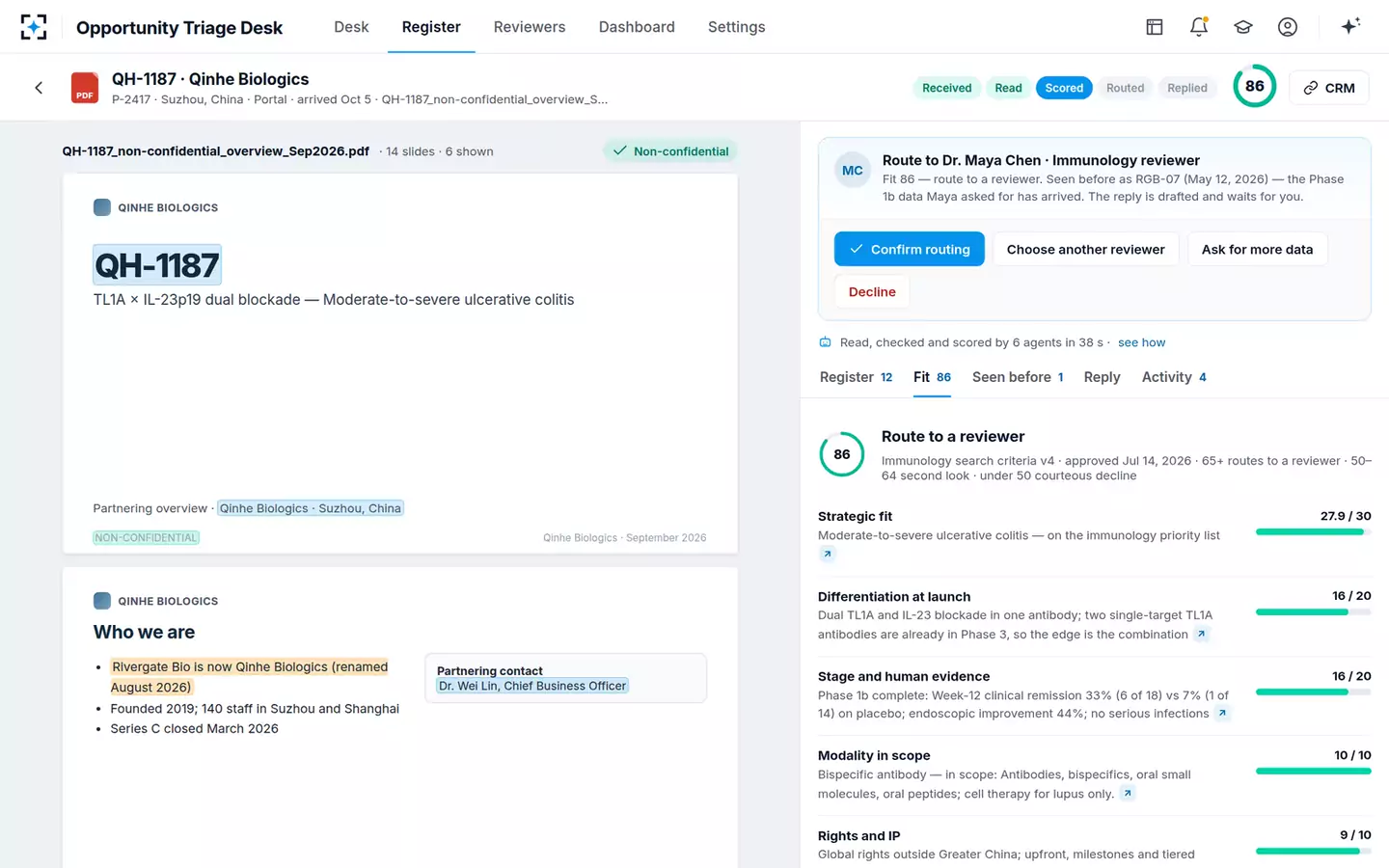Viewport: 1389px width, 868px height.
Task: Click the agents robot icon
Action: [826, 342]
